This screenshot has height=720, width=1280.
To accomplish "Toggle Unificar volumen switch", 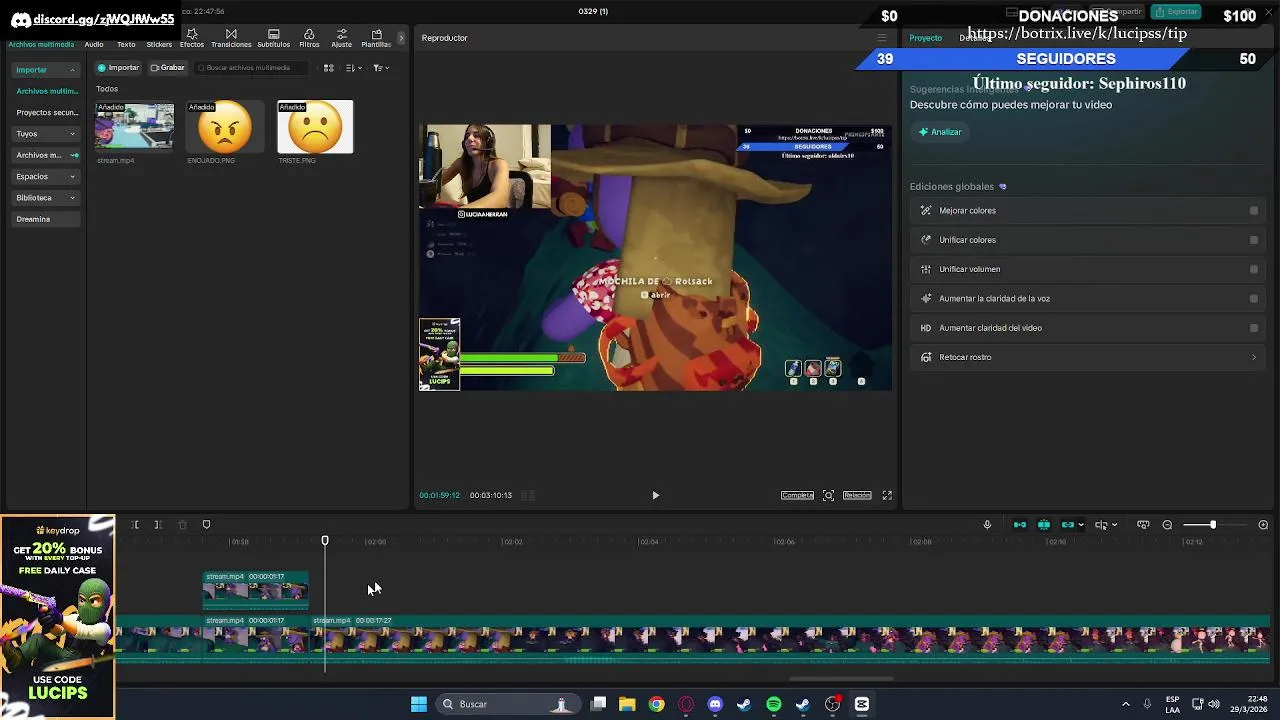I will (1254, 269).
